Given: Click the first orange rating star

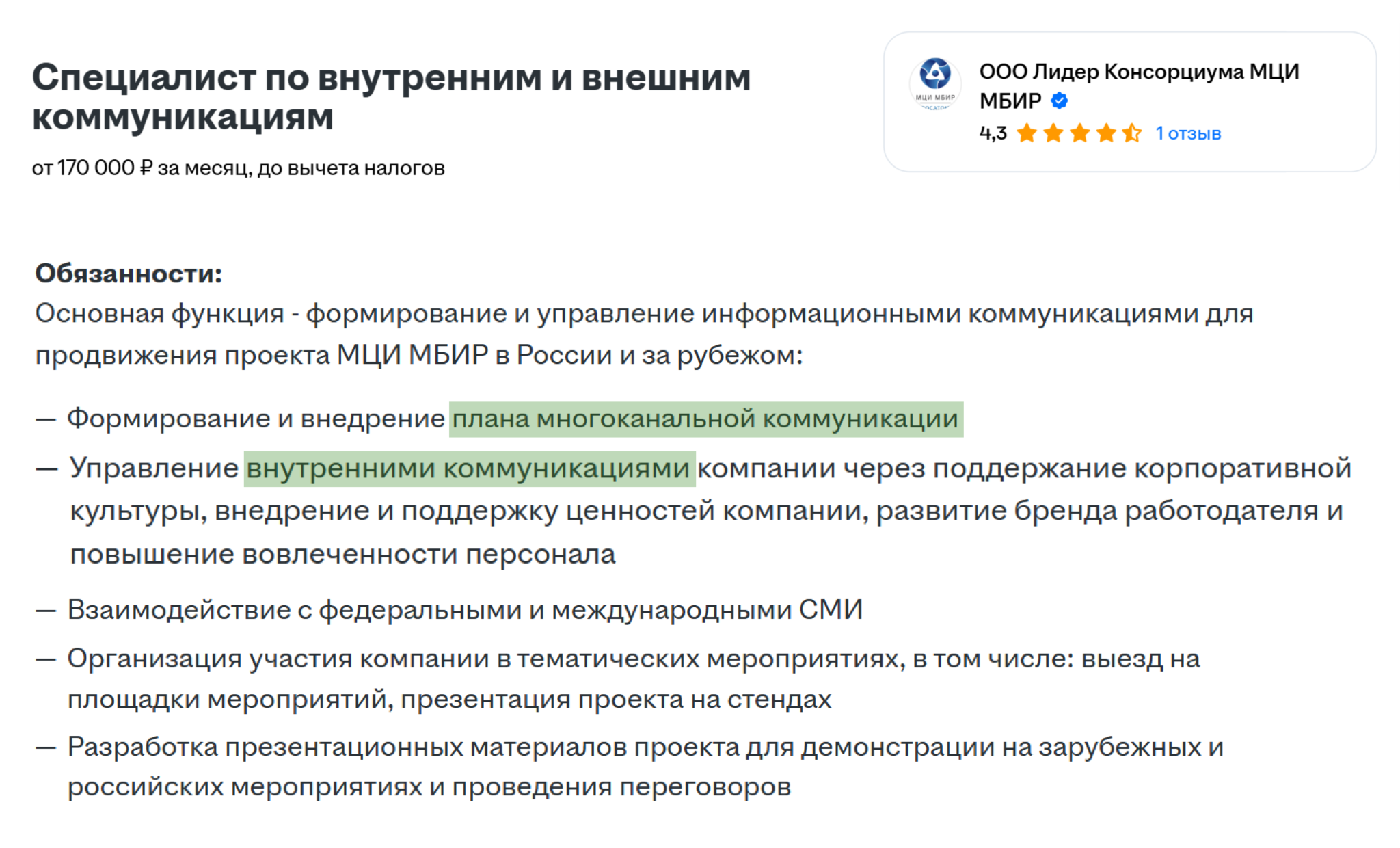Looking at the screenshot, I should tap(1027, 133).
